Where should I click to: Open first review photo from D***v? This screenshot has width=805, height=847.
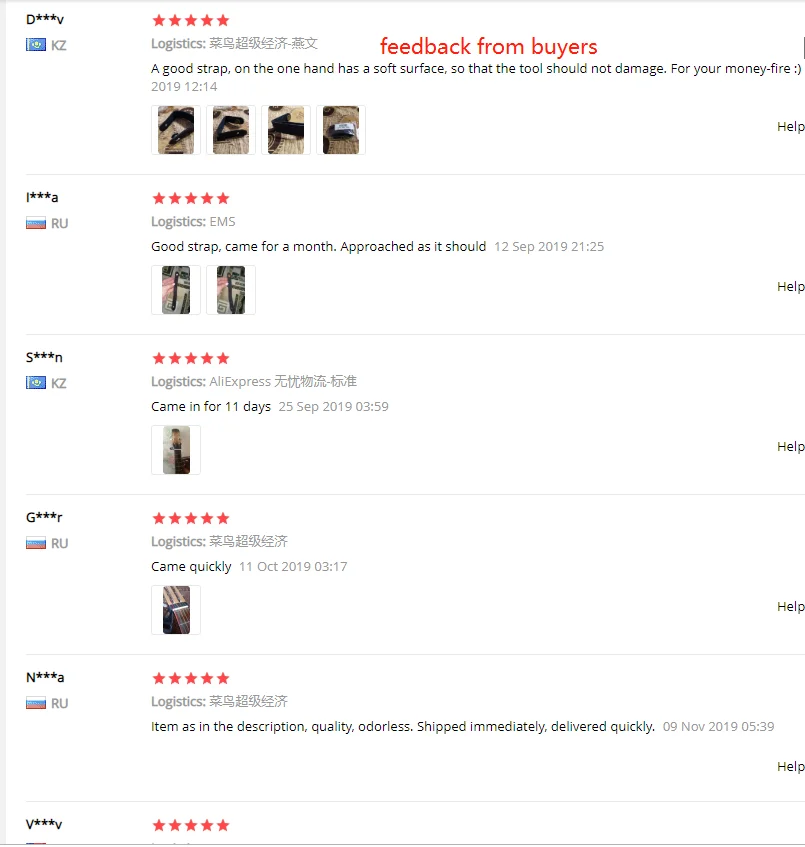176,130
